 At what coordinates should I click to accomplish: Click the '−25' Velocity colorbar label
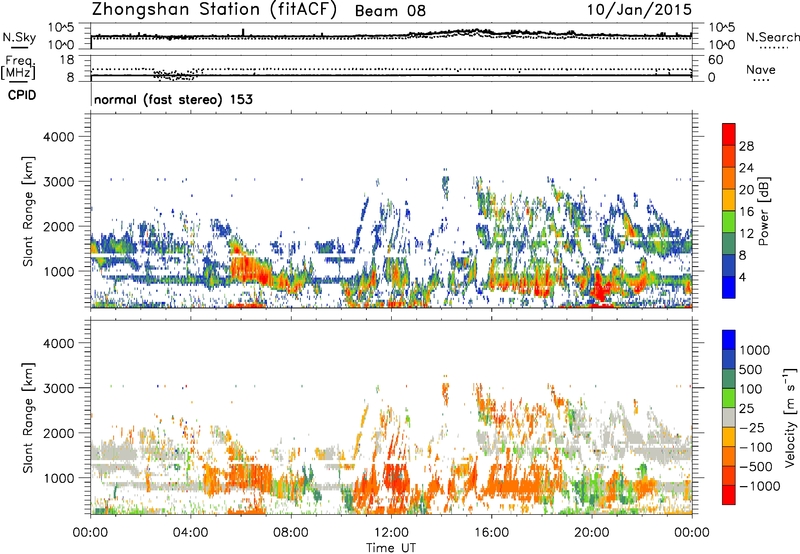click(752, 427)
